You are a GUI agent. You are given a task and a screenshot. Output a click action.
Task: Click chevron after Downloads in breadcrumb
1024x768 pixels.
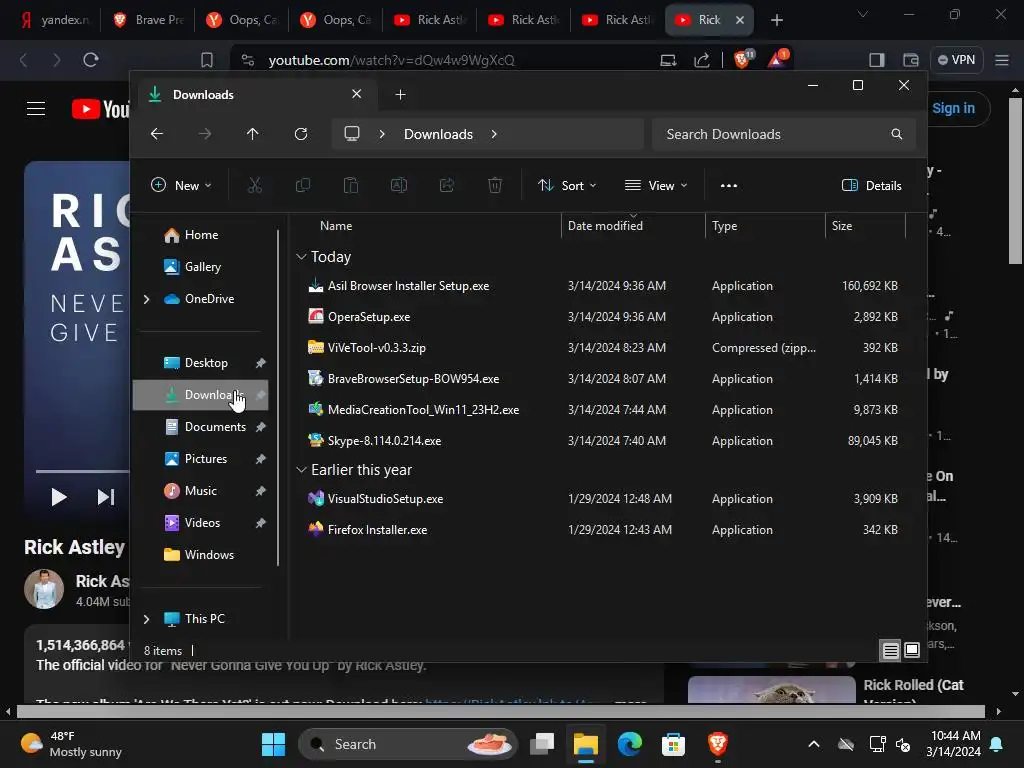click(494, 134)
